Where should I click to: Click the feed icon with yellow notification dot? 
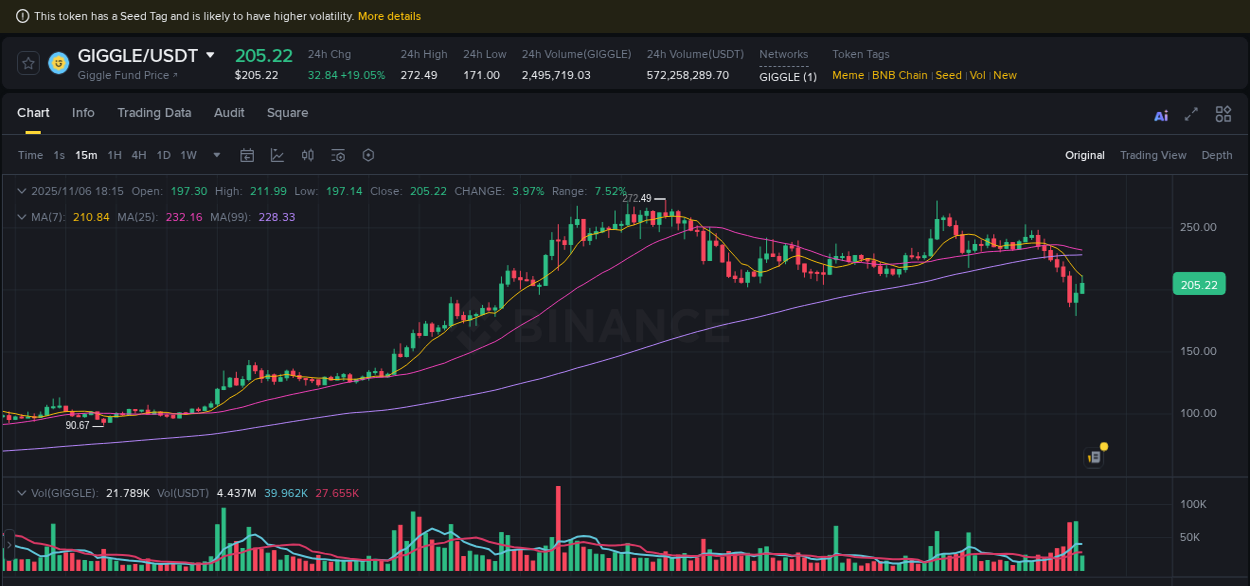pos(1094,456)
